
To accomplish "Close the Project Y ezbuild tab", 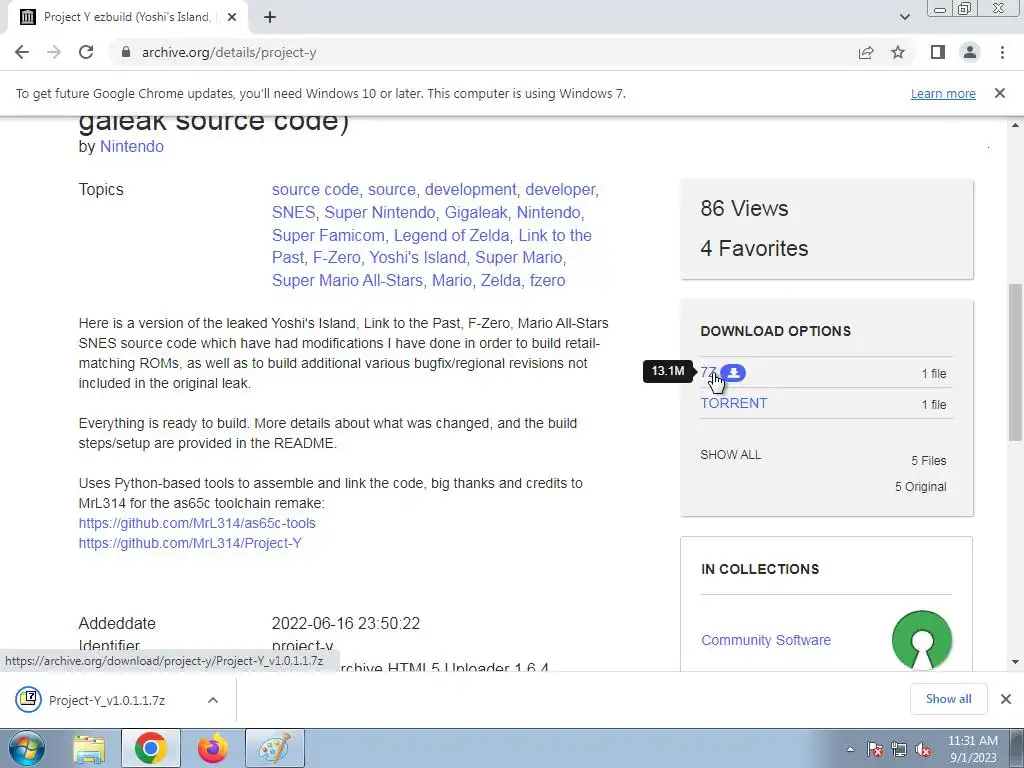I will tap(231, 17).
